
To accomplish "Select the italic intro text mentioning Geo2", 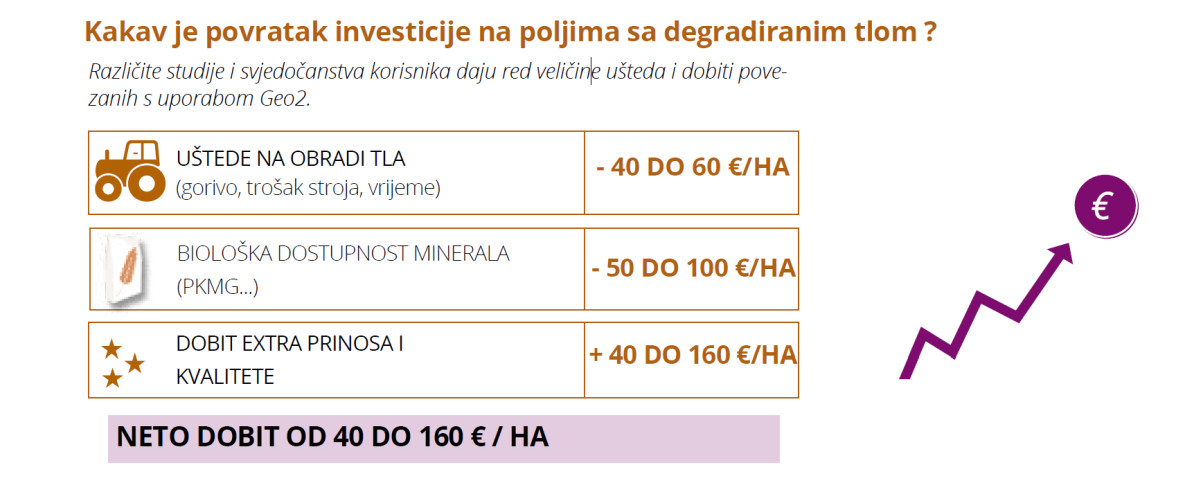I will coord(438,86).
